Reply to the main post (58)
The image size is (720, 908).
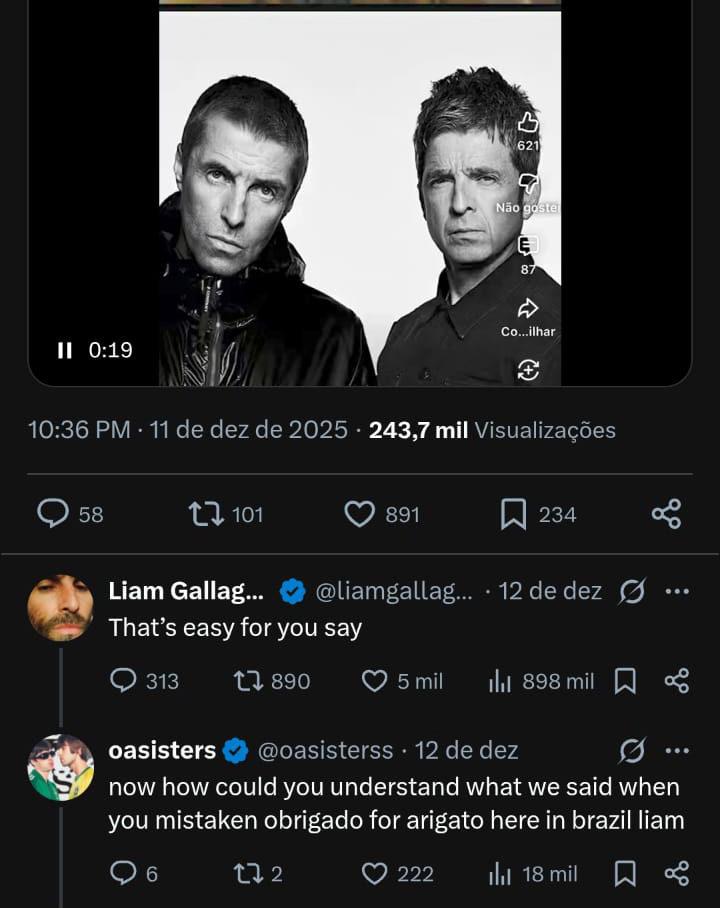point(52,514)
